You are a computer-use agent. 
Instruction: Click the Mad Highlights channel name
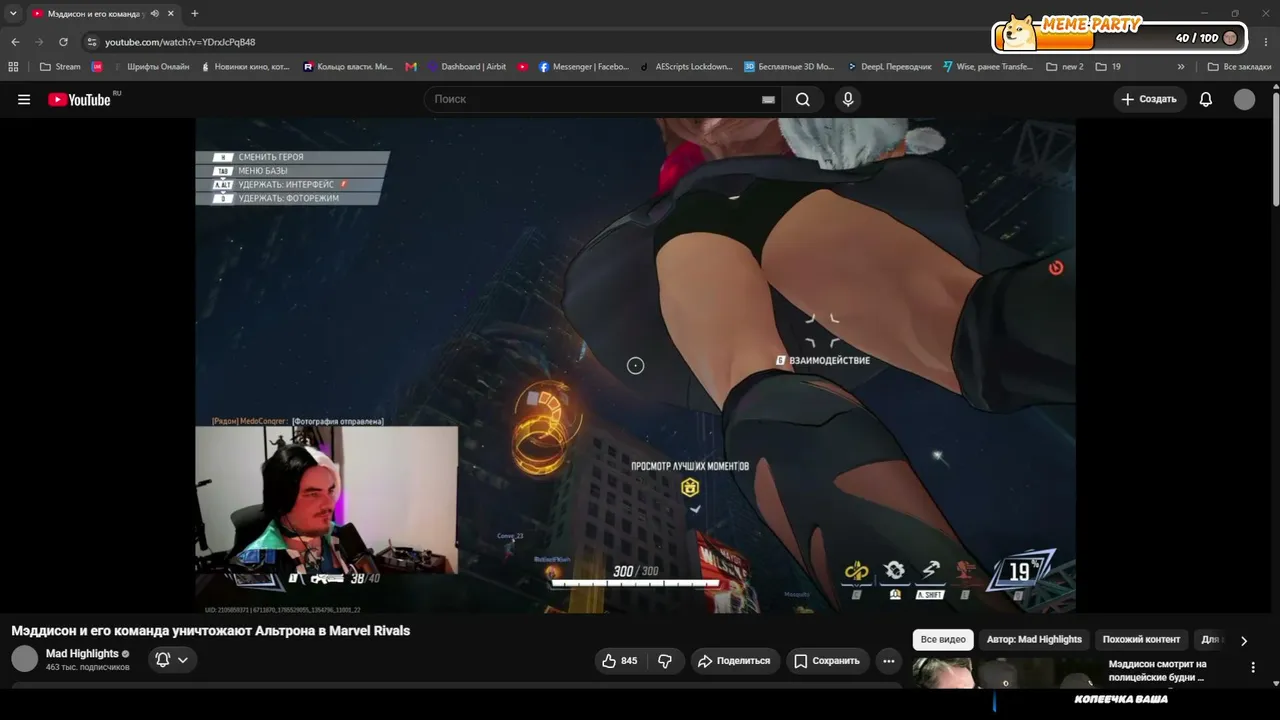coord(82,654)
